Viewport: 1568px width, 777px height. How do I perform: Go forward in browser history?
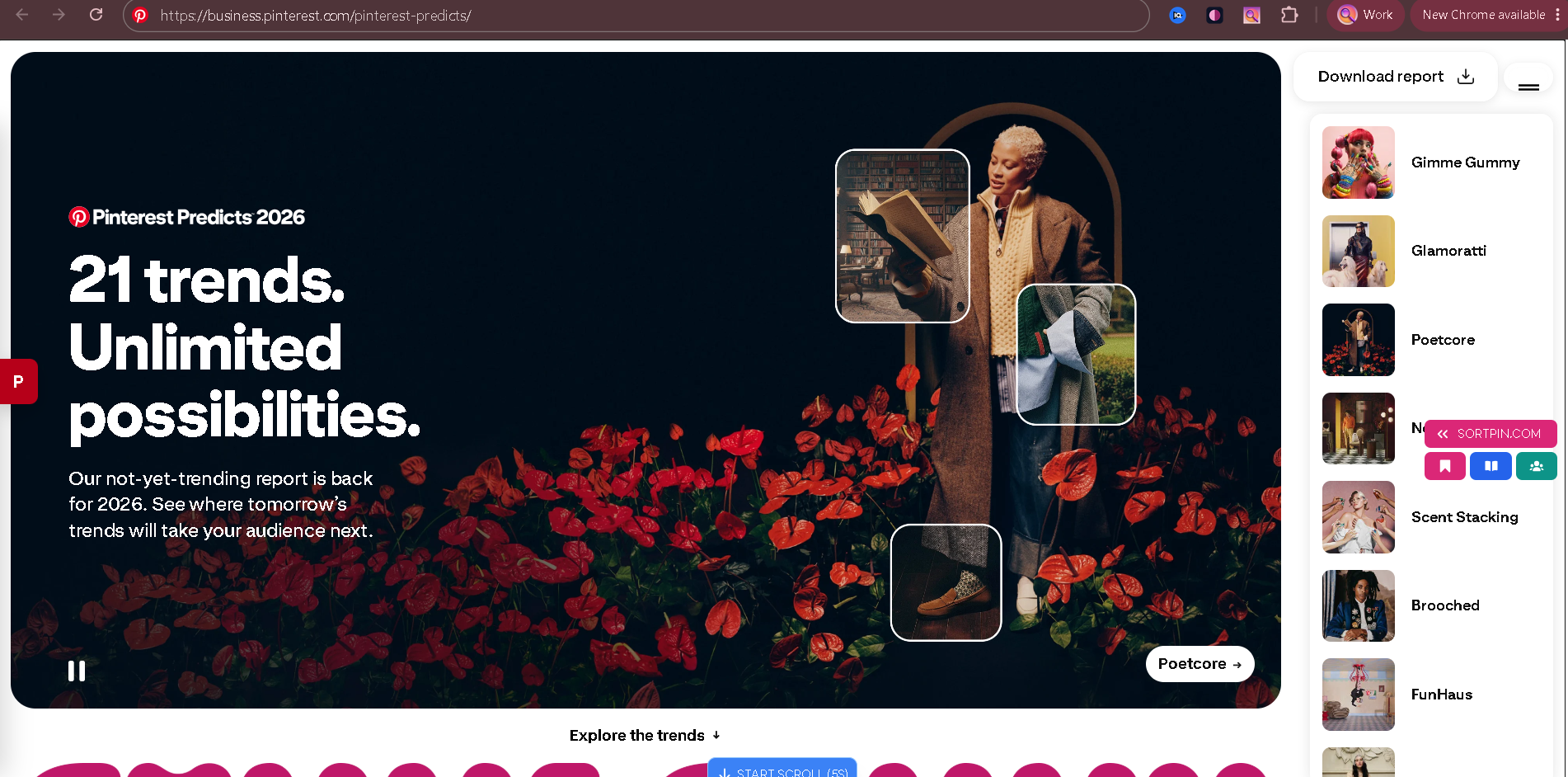pyautogui.click(x=59, y=15)
